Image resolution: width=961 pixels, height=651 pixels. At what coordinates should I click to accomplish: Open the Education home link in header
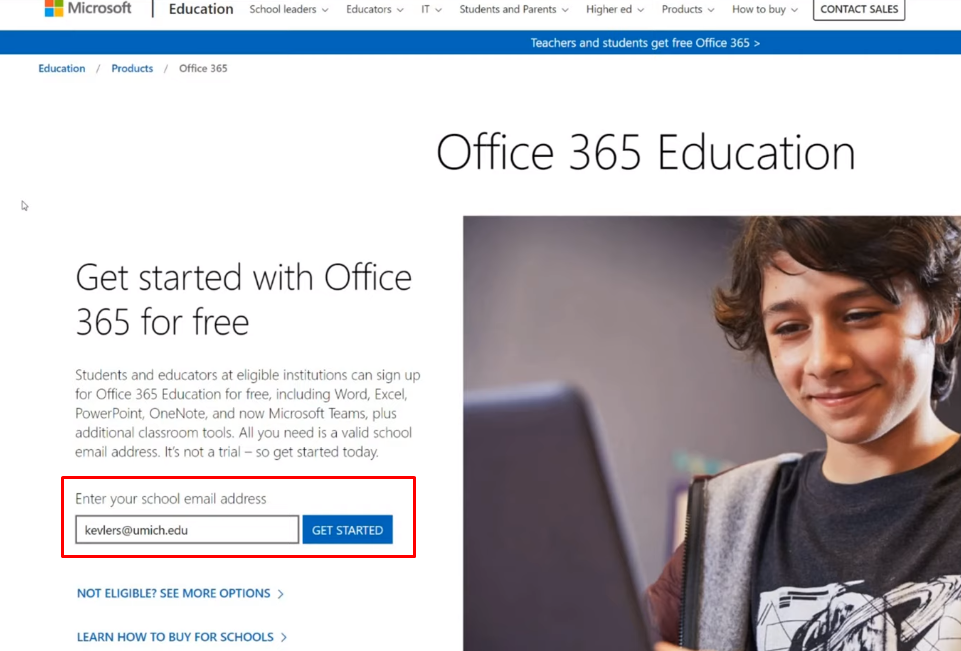click(x=200, y=9)
